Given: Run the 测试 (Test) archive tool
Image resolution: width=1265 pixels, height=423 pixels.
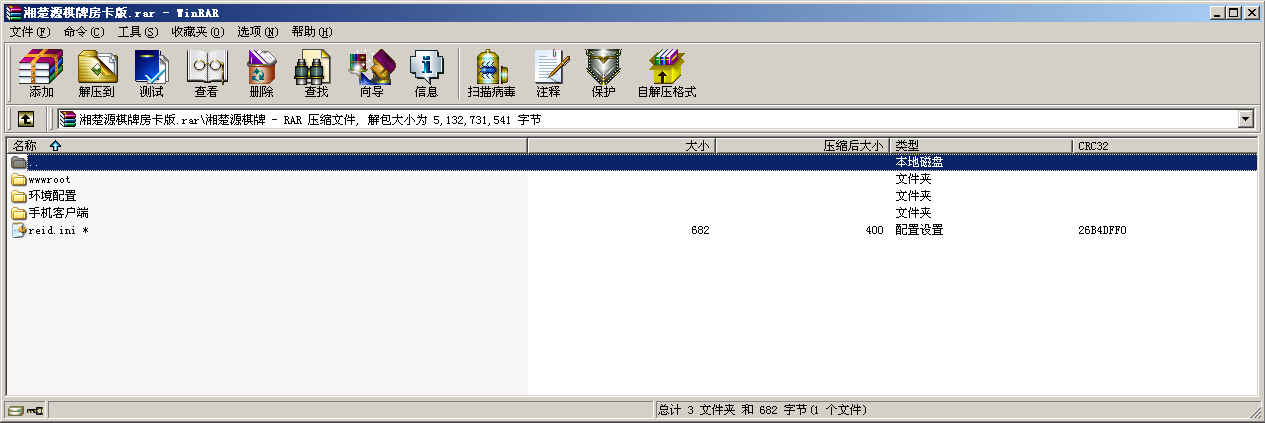Looking at the screenshot, I should tap(151, 74).
